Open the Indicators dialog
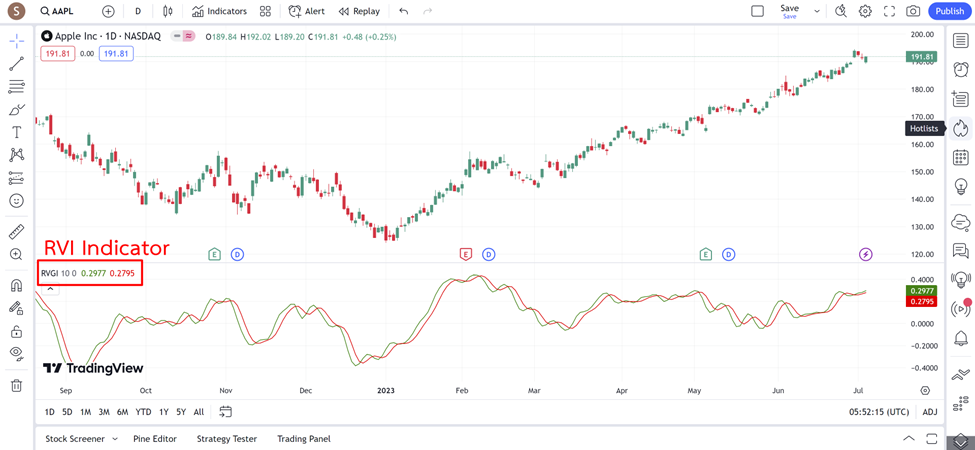Image resolution: width=975 pixels, height=450 pixels. pos(219,11)
